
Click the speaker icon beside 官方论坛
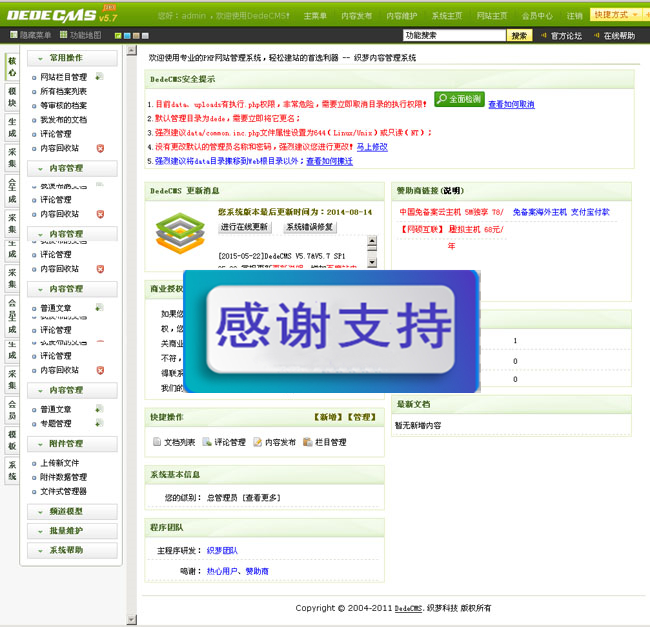(543, 36)
